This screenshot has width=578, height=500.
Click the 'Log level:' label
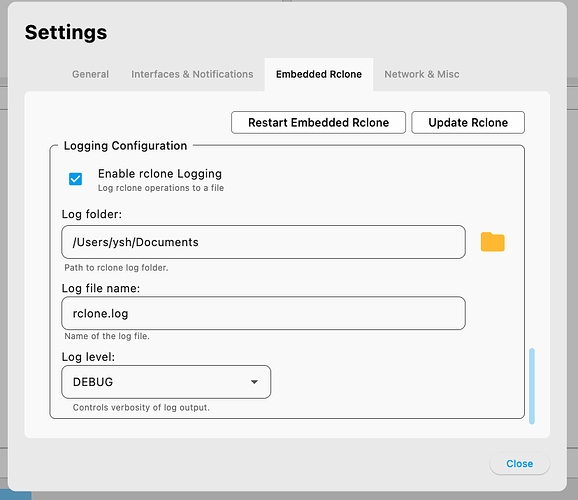(88, 357)
